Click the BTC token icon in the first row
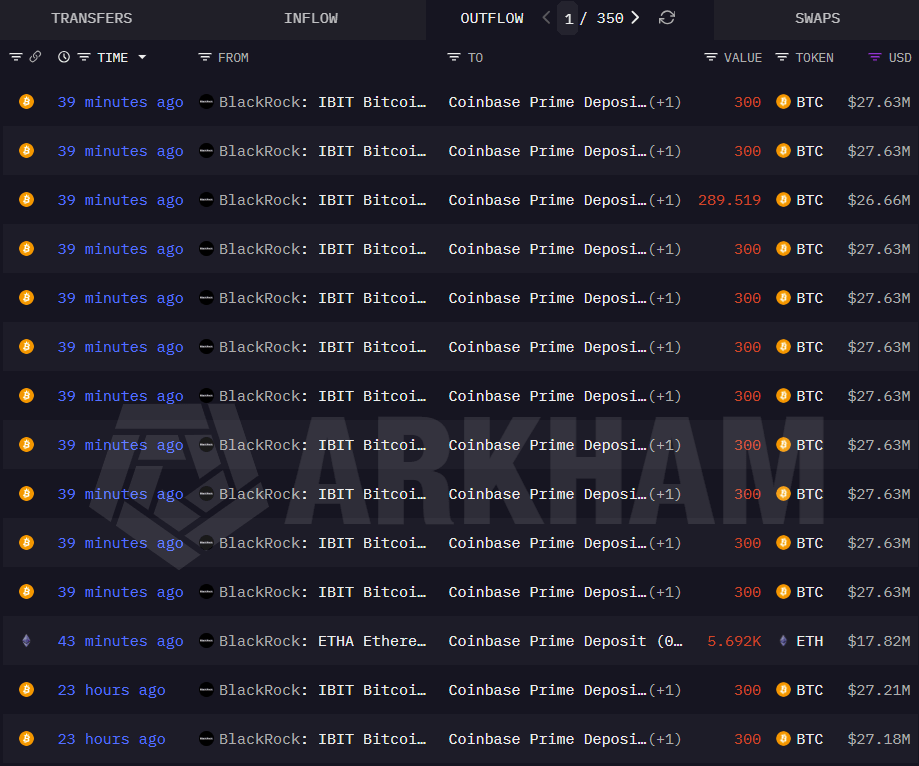 click(x=783, y=101)
